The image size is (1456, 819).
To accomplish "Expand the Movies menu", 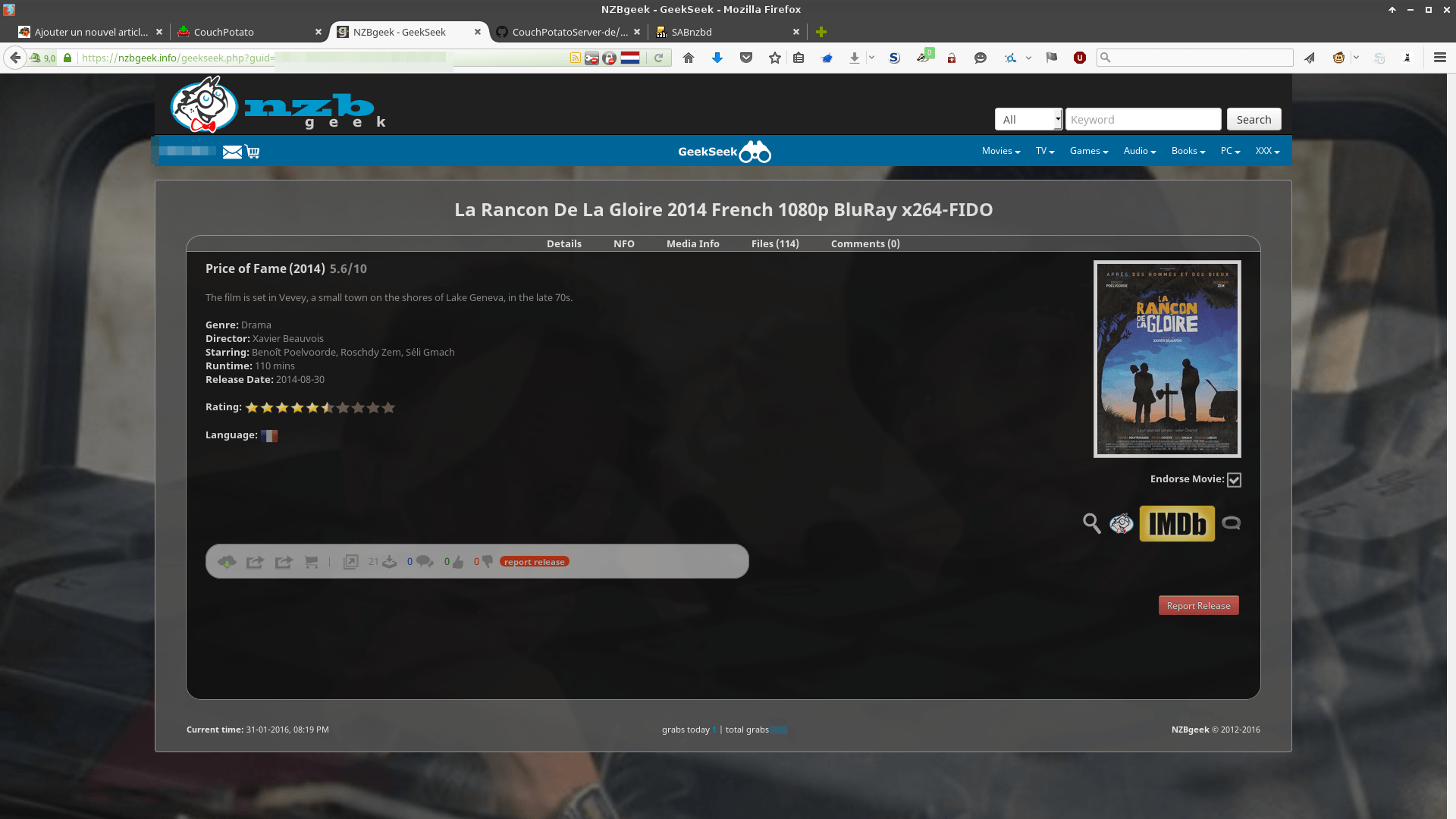I will click(1001, 151).
